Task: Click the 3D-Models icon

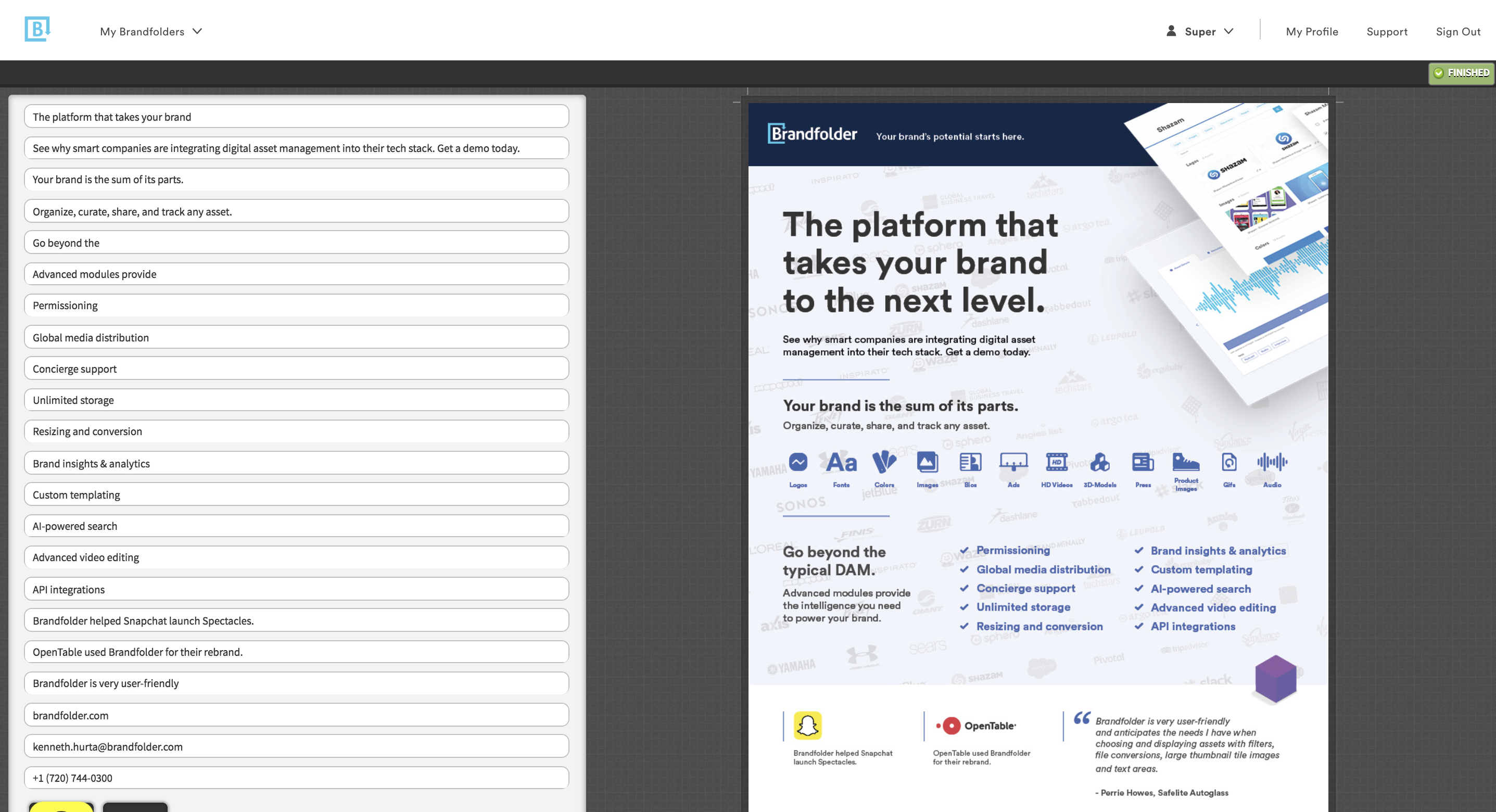Action: pyautogui.click(x=1099, y=462)
